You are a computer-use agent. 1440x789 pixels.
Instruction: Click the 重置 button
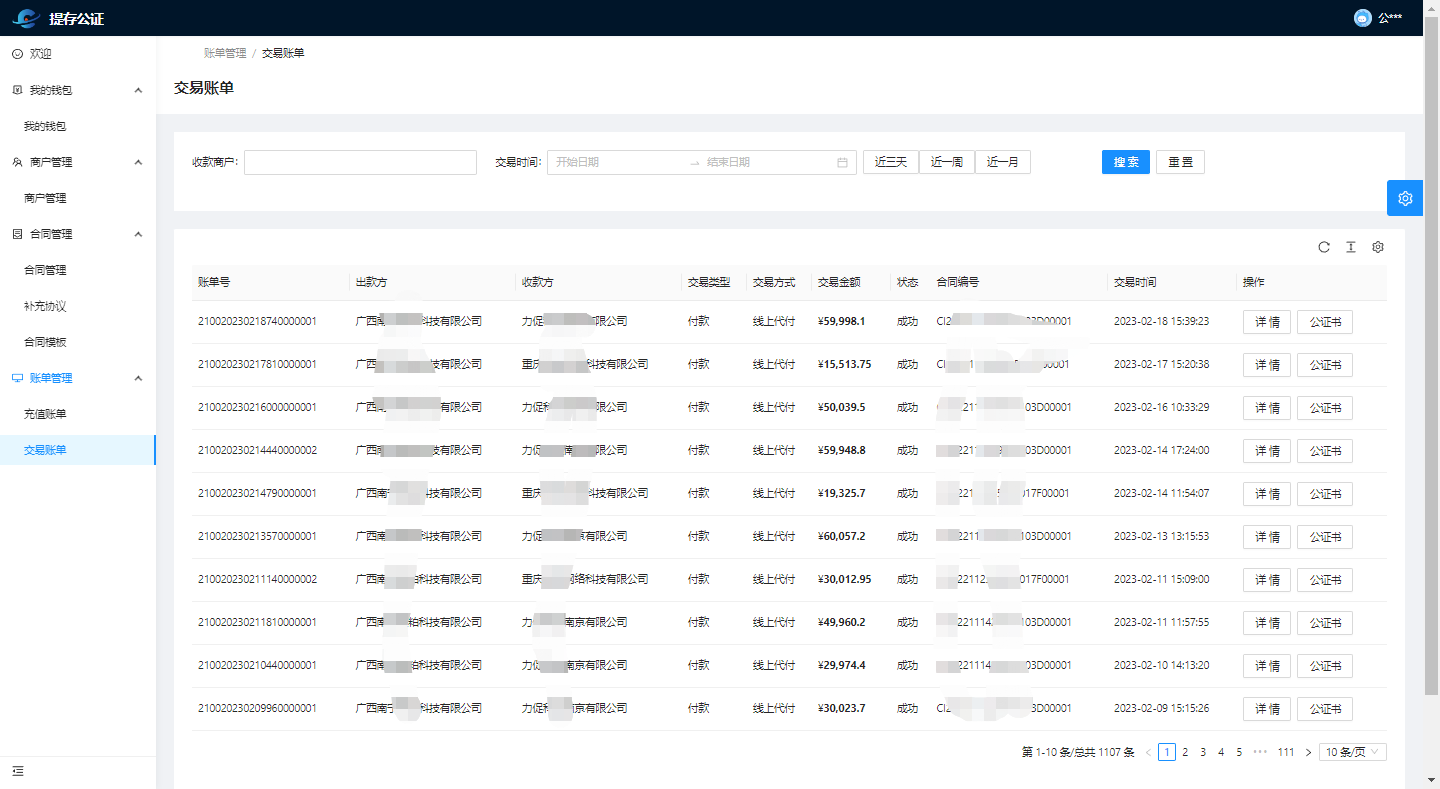click(1180, 162)
